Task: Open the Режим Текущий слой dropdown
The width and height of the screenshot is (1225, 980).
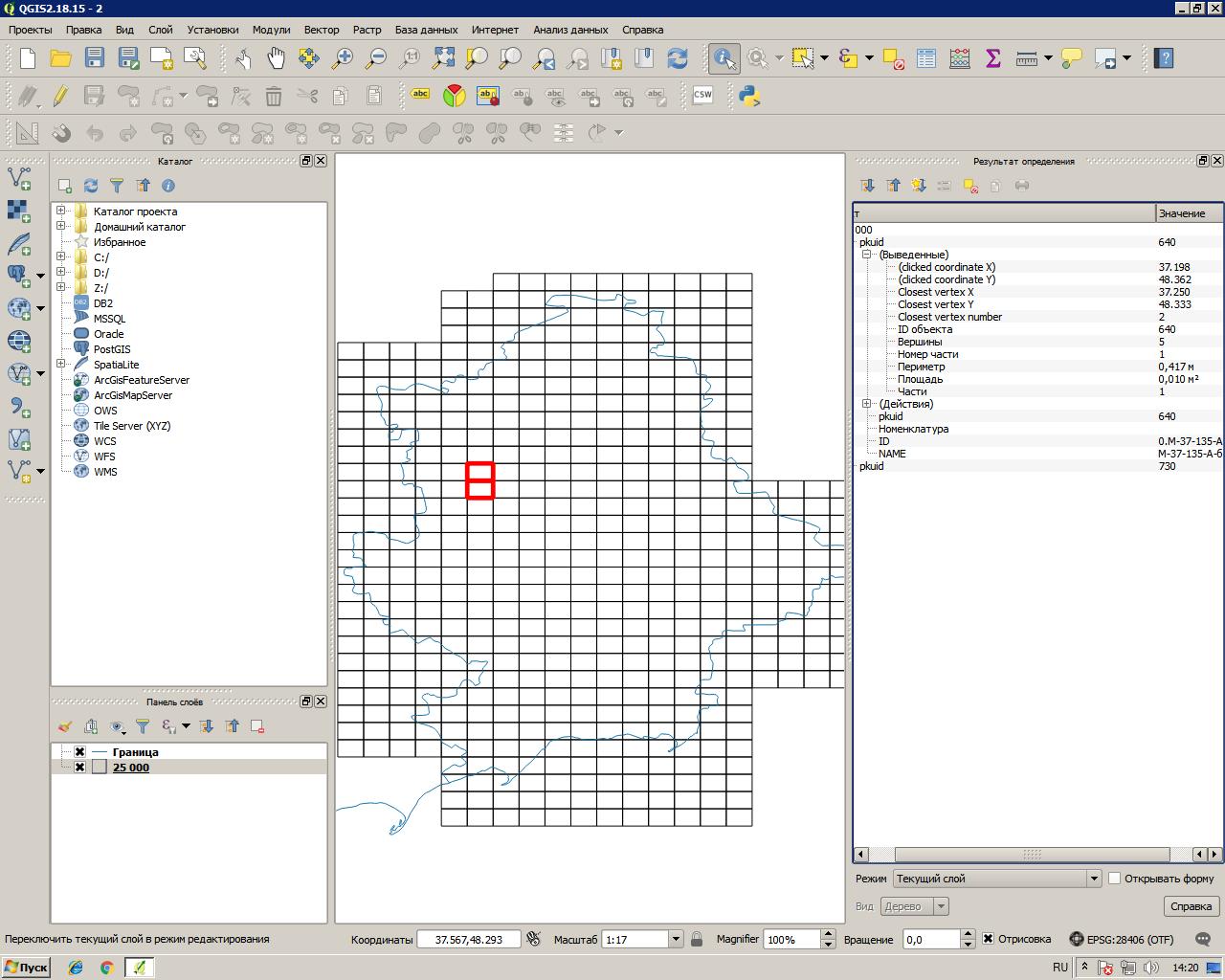Action: [x=1093, y=879]
